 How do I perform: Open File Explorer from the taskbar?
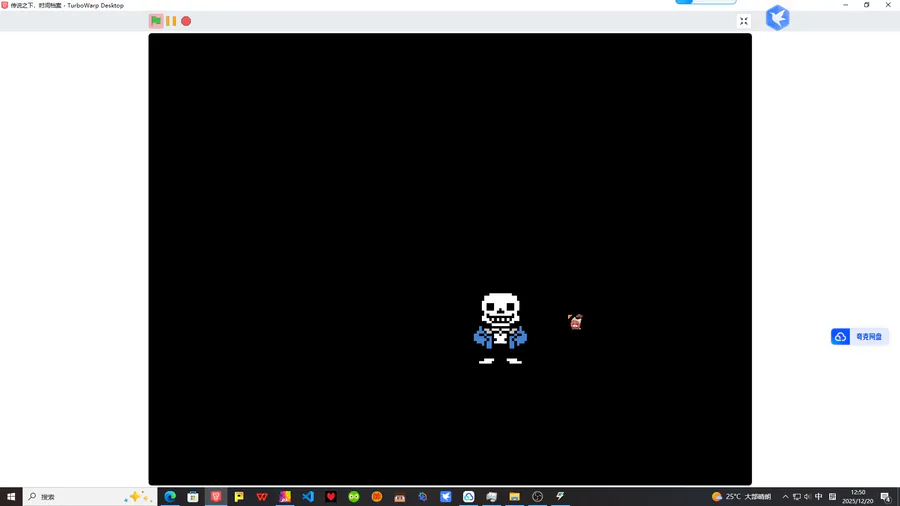[514, 496]
